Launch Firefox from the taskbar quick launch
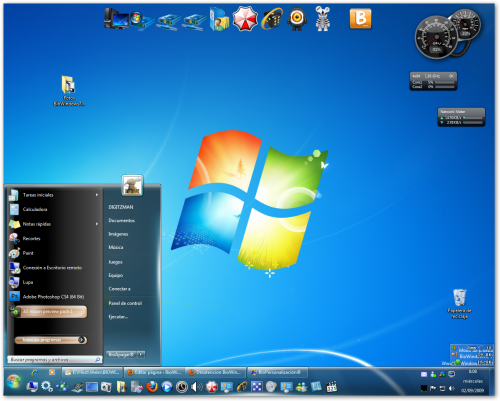Screen dimensions: 500x401 click(x=152, y=387)
